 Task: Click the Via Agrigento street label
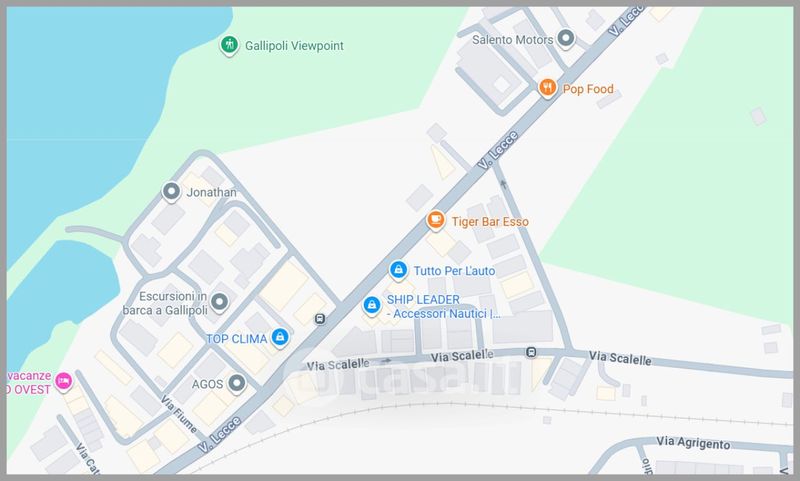[x=693, y=443]
